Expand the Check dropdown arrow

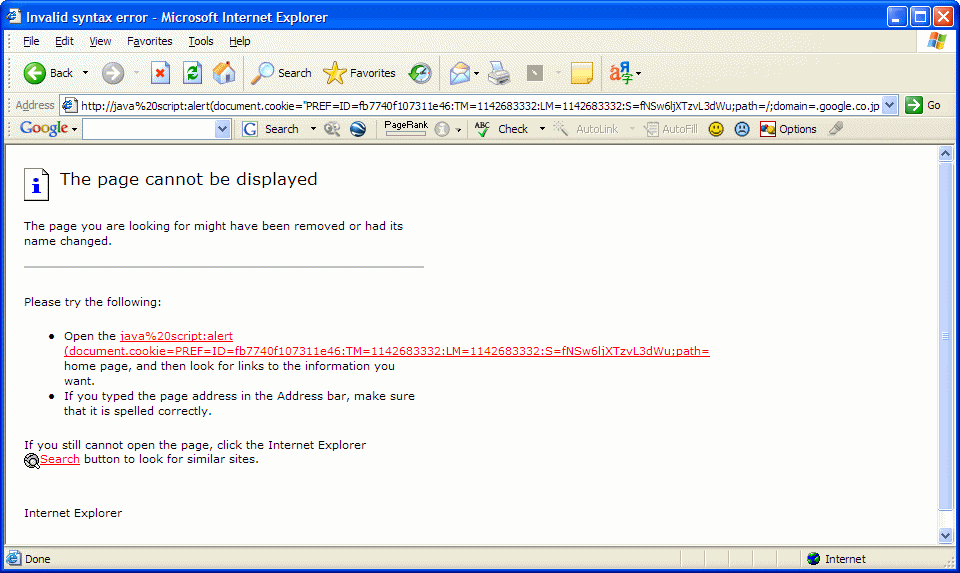pos(542,129)
